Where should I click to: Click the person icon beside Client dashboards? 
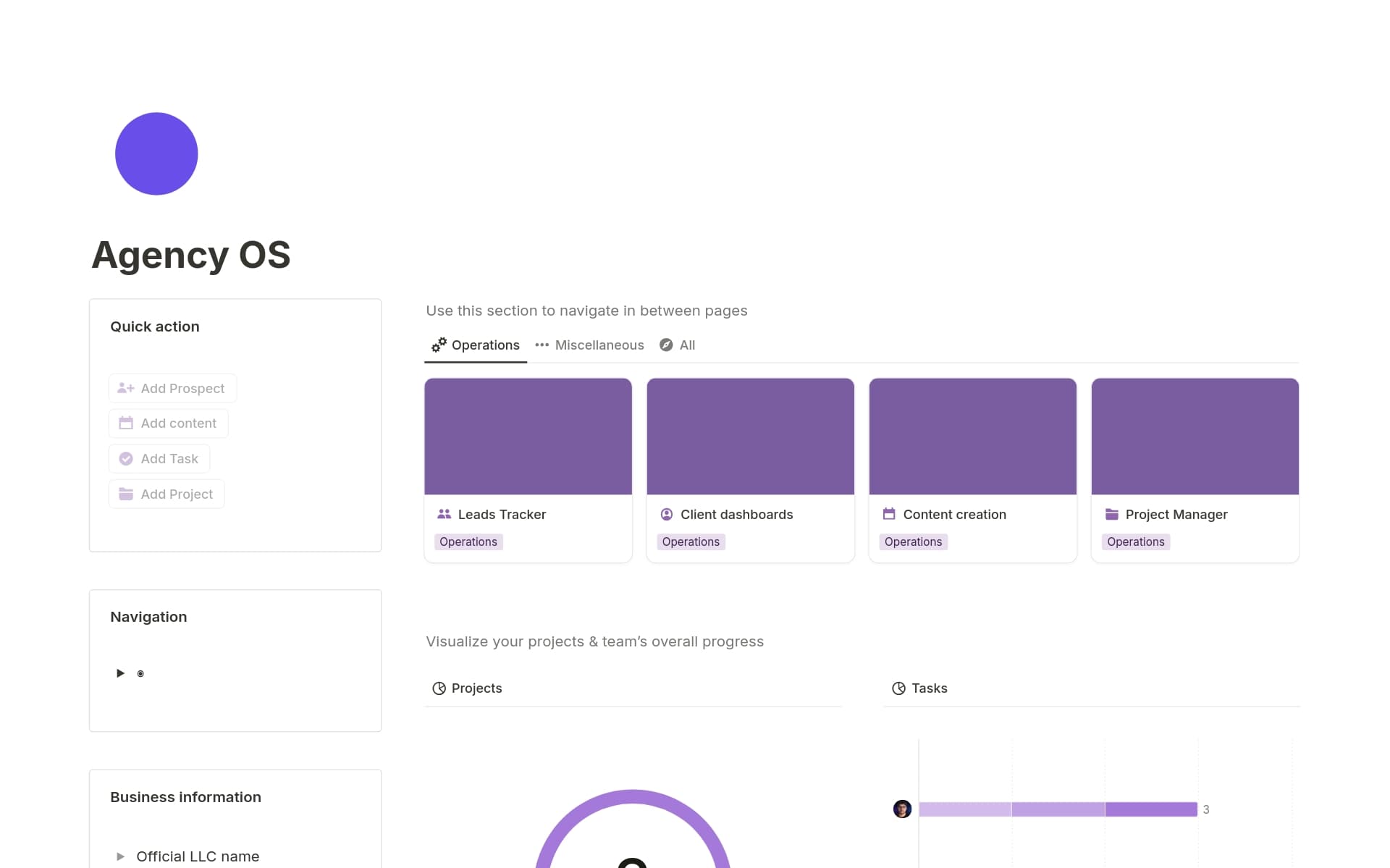(x=667, y=514)
